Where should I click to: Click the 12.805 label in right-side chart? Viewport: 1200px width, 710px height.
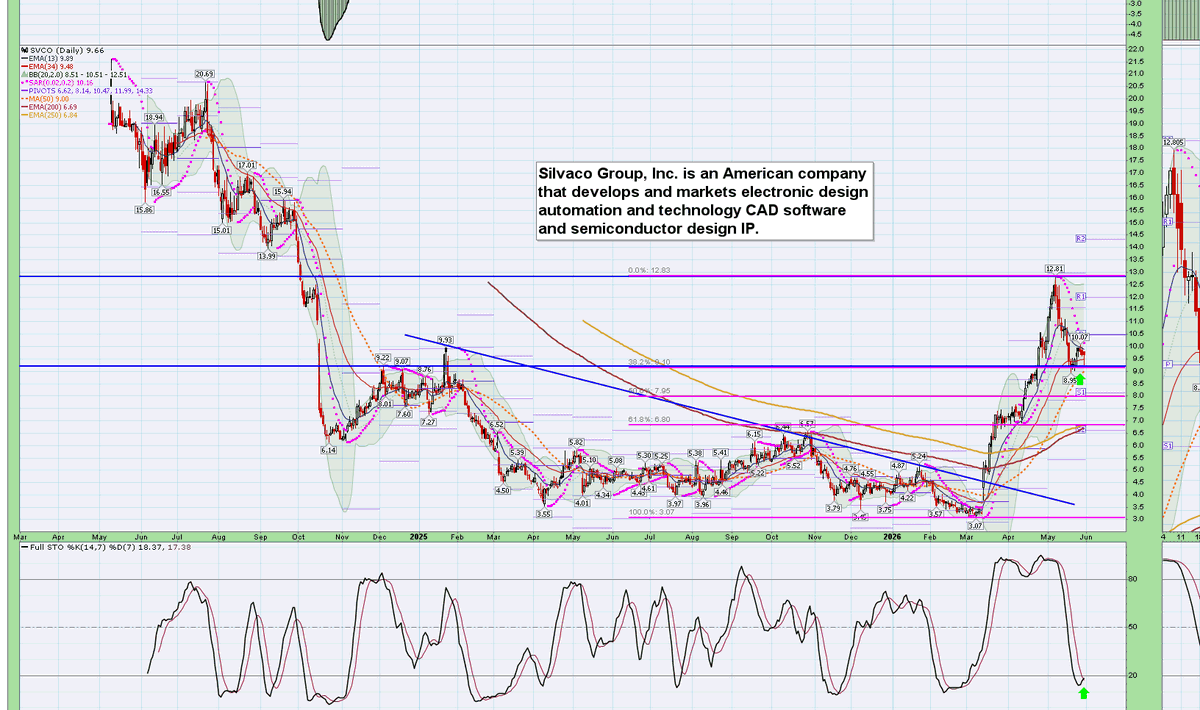(1174, 143)
